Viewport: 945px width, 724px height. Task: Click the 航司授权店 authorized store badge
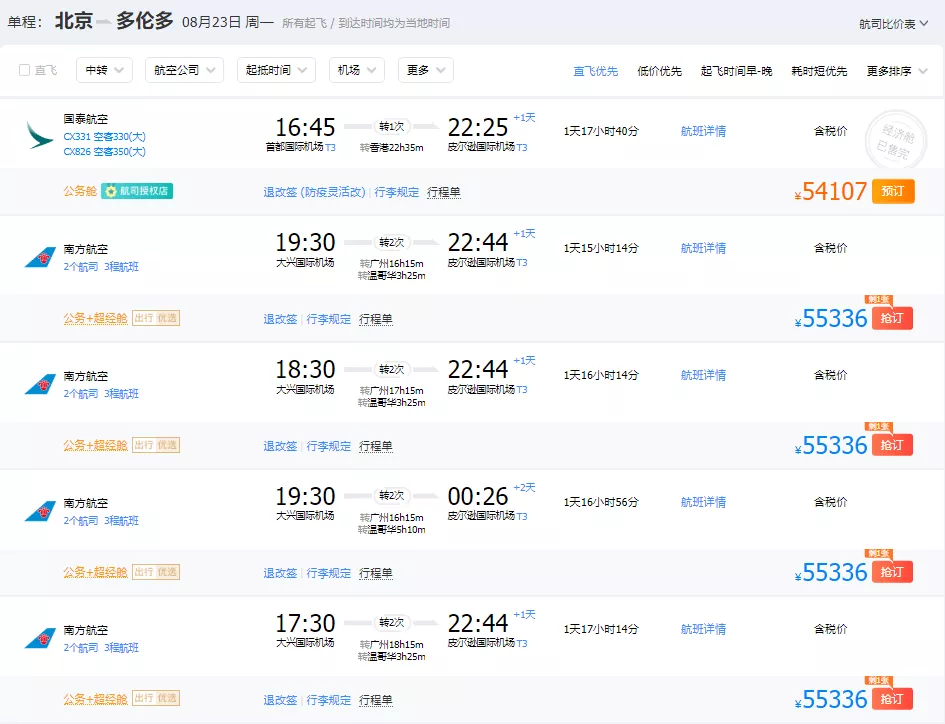click(x=137, y=191)
